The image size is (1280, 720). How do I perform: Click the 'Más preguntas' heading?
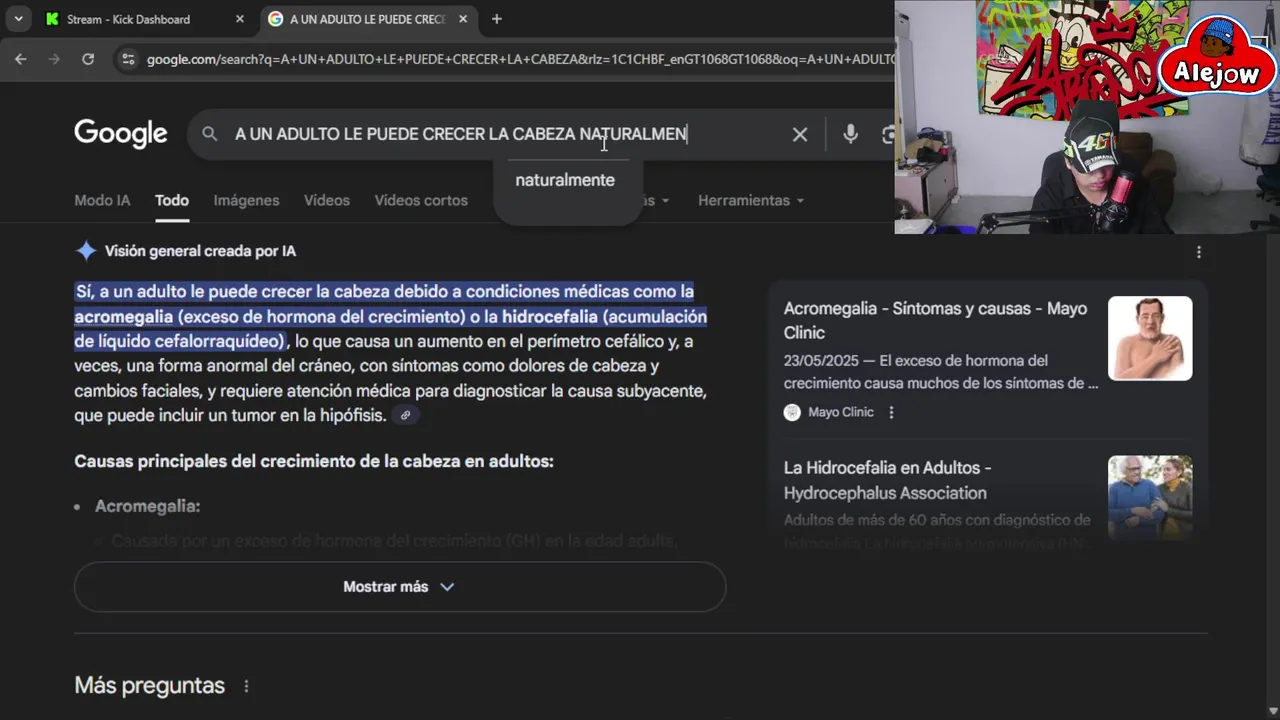[149, 685]
